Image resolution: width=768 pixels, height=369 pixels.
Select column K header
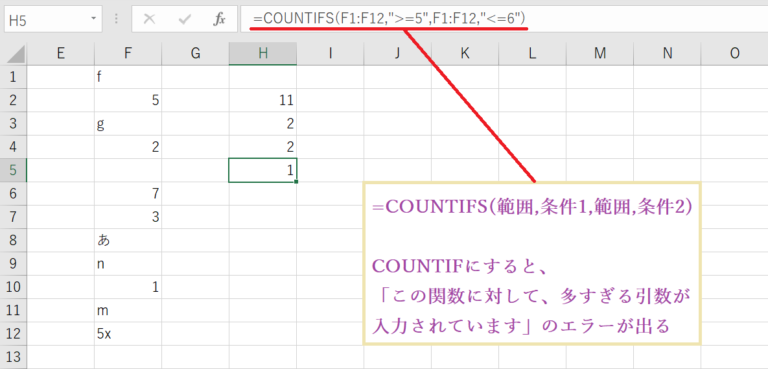[465, 53]
